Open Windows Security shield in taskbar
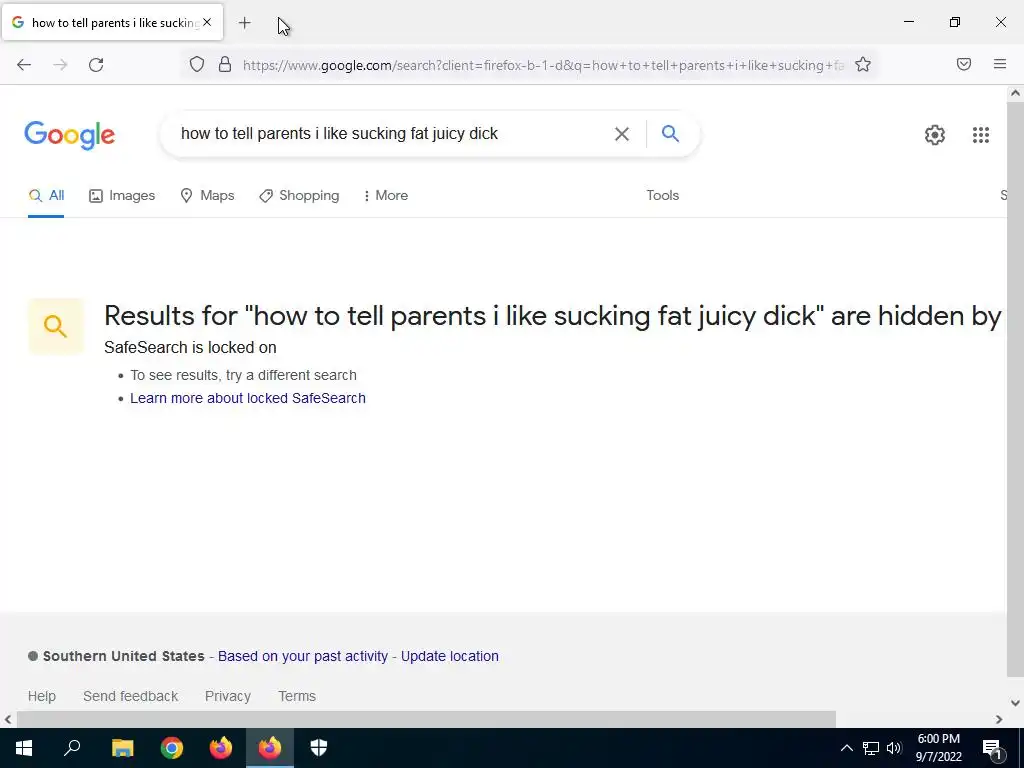Screen dimensions: 1024x768 click(319, 748)
